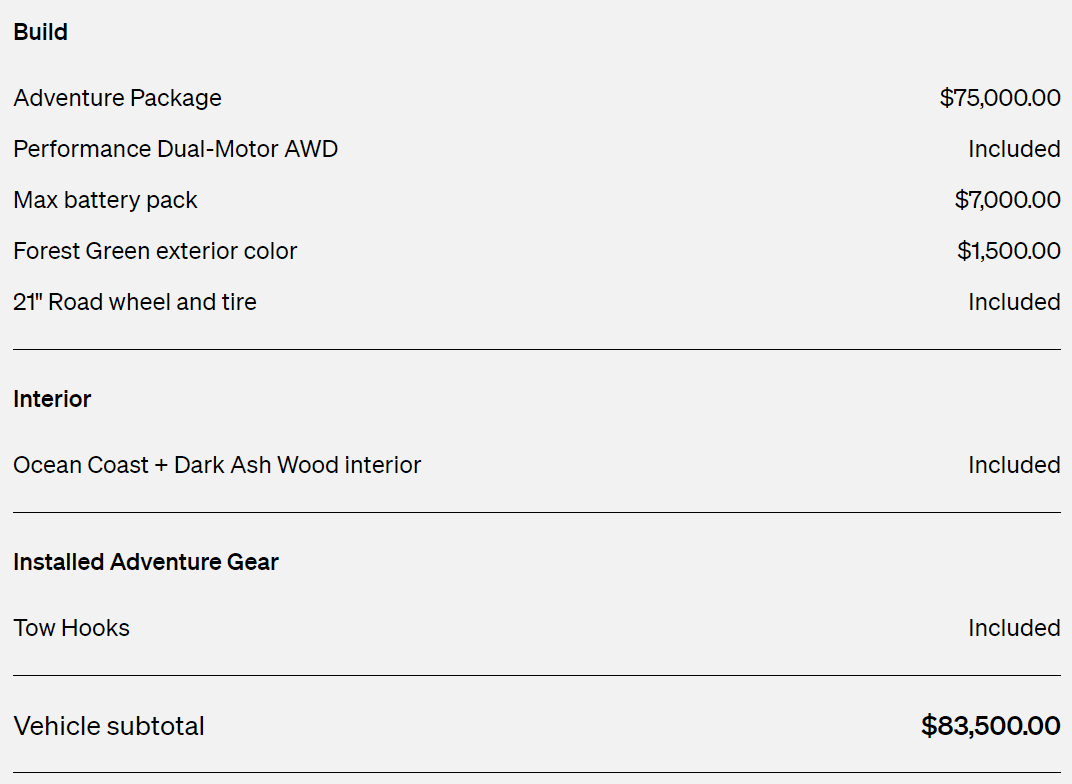This screenshot has height=784, width=1072.
Task: Select Ocean Coast + Dark Ash Wood interior
Action: (217, 465)
